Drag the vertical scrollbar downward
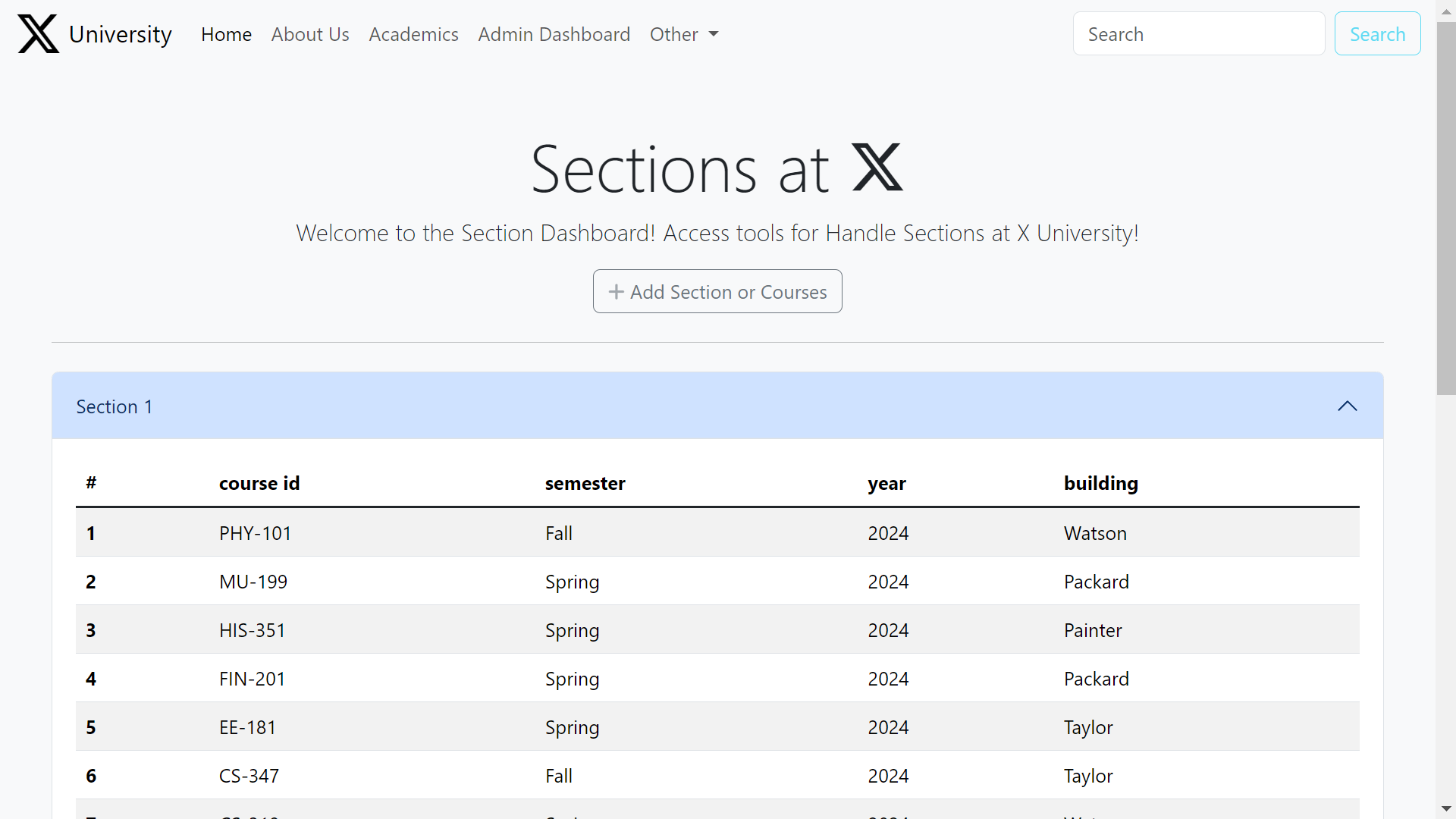Screen dimensions: 1456x819 [1447, 199]
